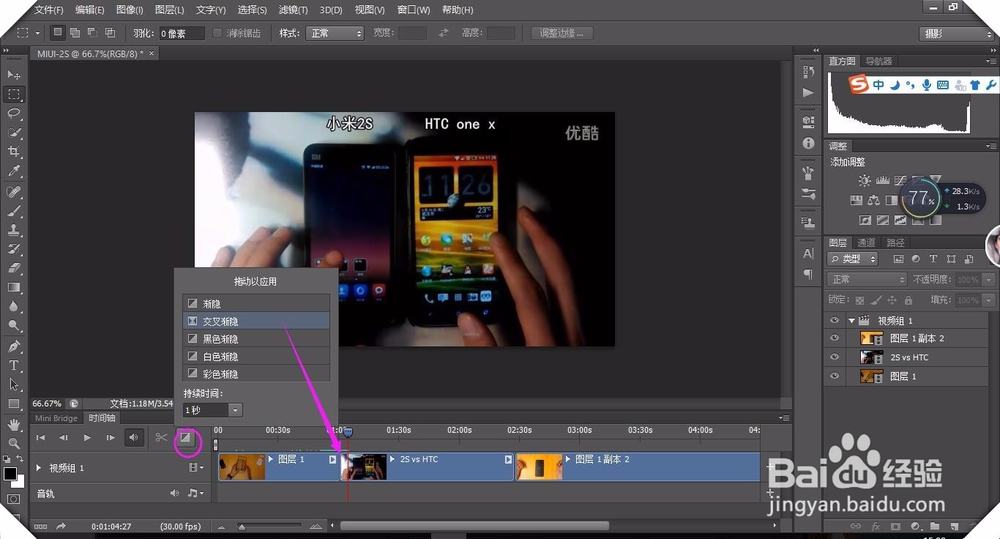
Task: Select the Eyedropper tool
Action: click(13, 171)
